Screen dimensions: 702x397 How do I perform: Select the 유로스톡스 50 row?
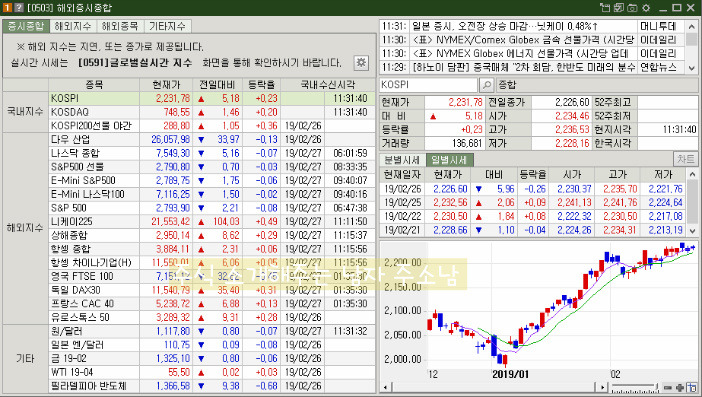click(x=212, y=317)
